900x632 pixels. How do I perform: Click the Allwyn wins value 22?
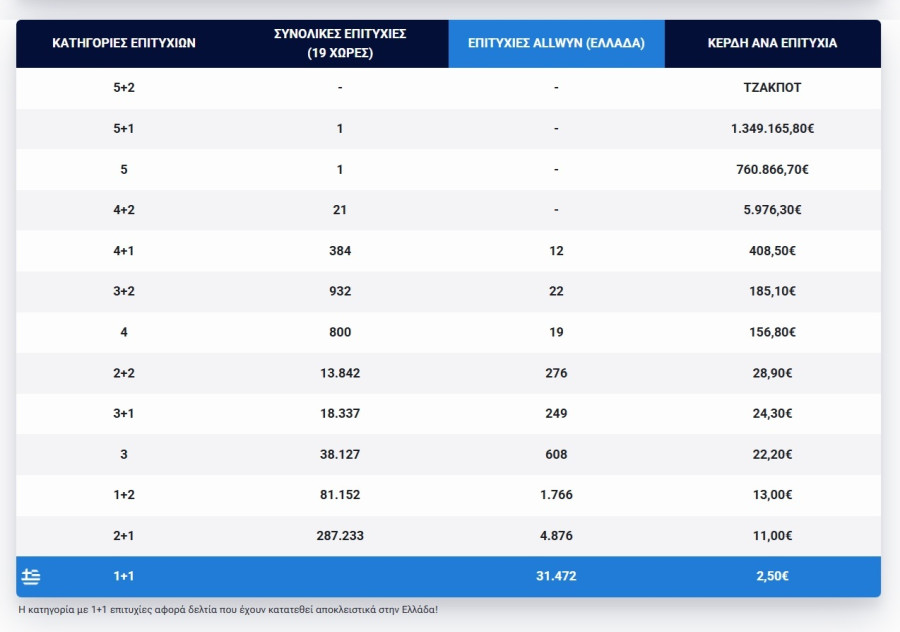[556, 292]
